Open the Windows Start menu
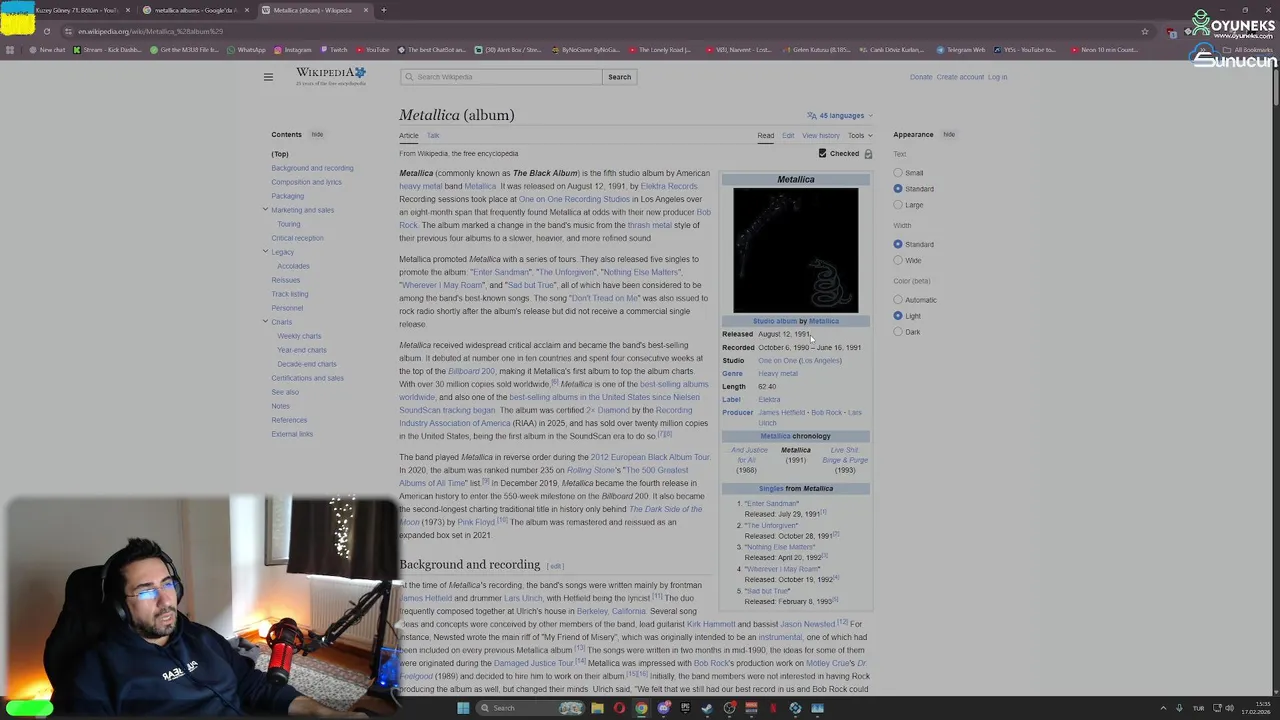 [x=463, y=708]
